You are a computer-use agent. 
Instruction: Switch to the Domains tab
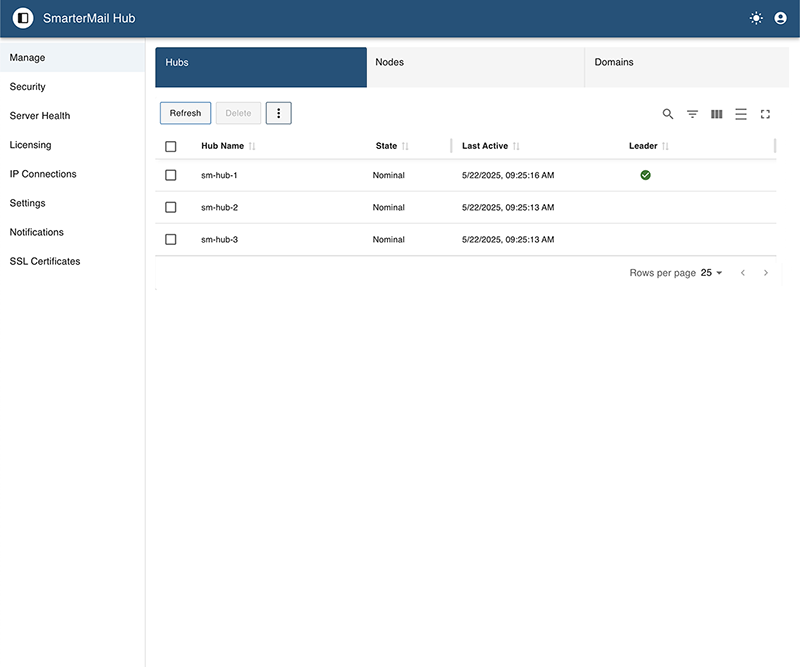tap(687, 67)
